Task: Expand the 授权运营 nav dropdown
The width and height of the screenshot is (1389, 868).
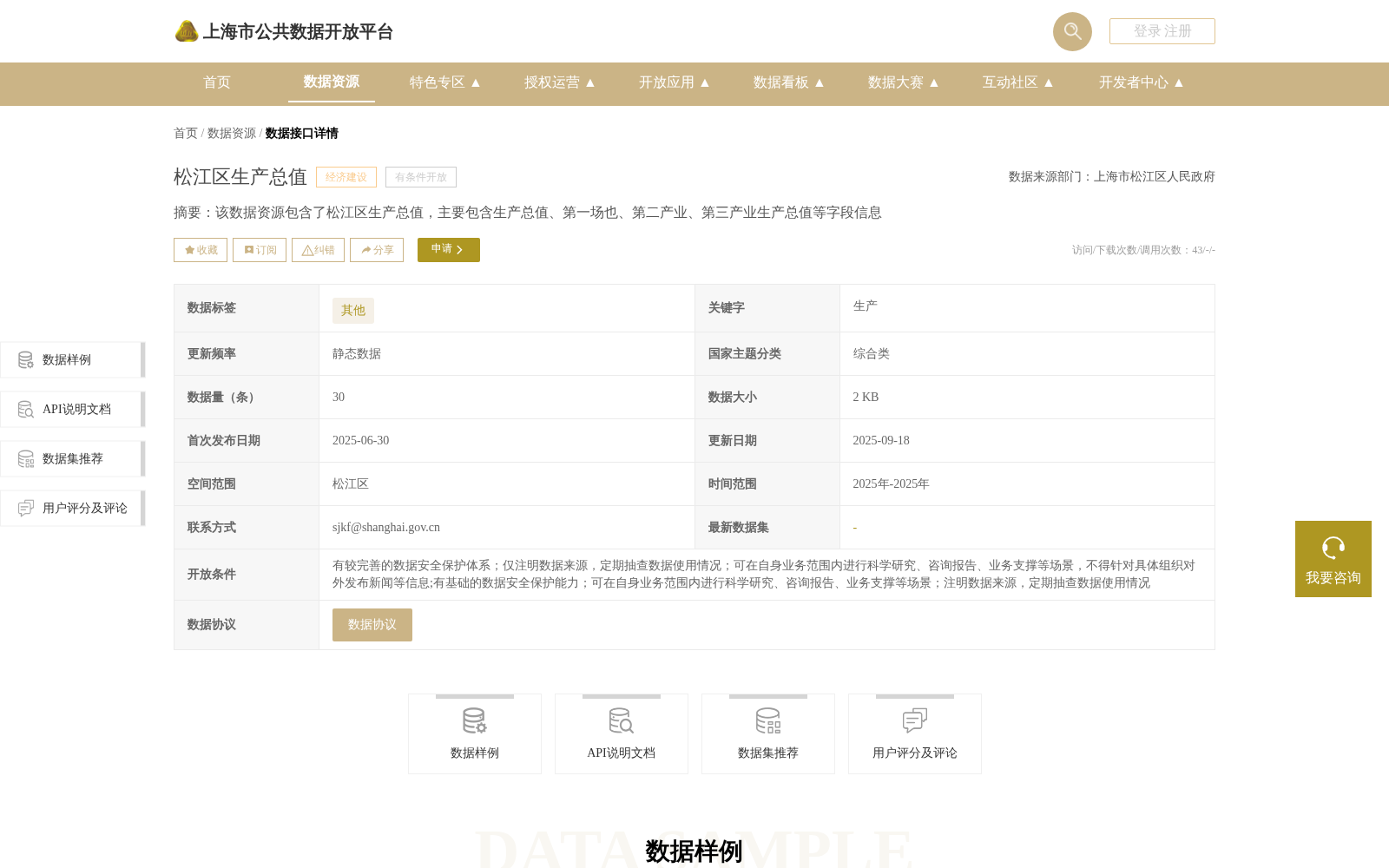Action: (x=560, y=82)
